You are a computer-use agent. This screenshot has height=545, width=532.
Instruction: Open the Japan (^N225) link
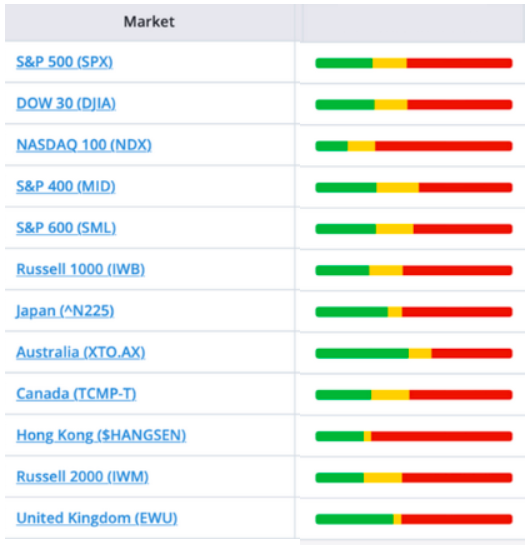[65, 311]
